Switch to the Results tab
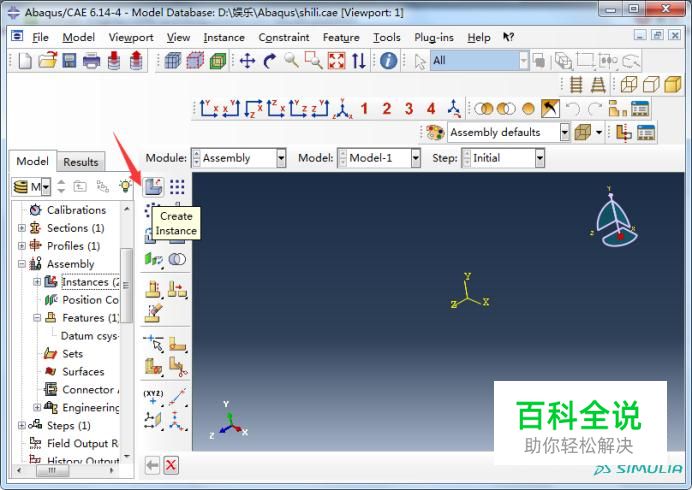The image size is (692, 490). [81, 162]
